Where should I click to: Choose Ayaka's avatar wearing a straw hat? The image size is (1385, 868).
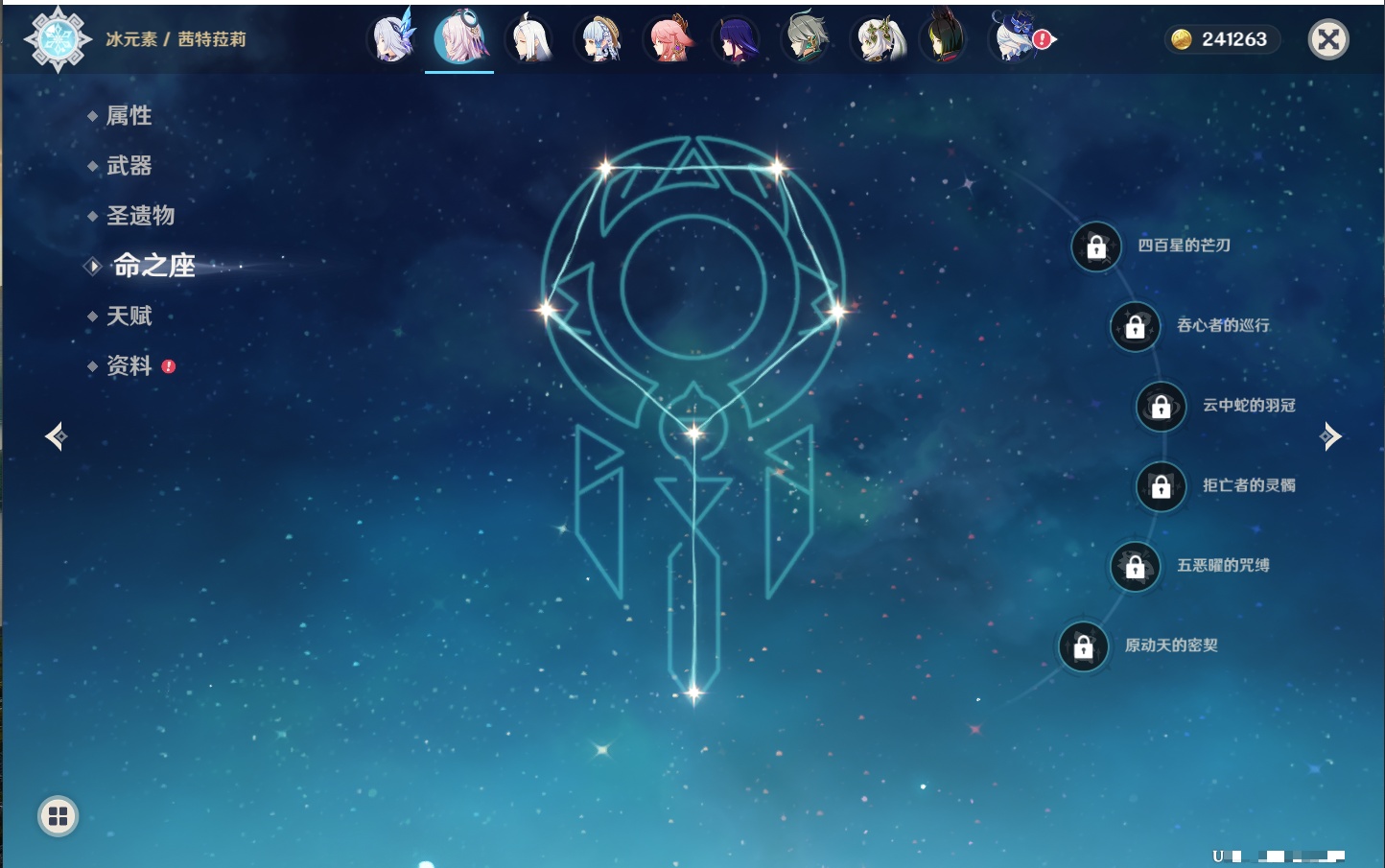599,38
